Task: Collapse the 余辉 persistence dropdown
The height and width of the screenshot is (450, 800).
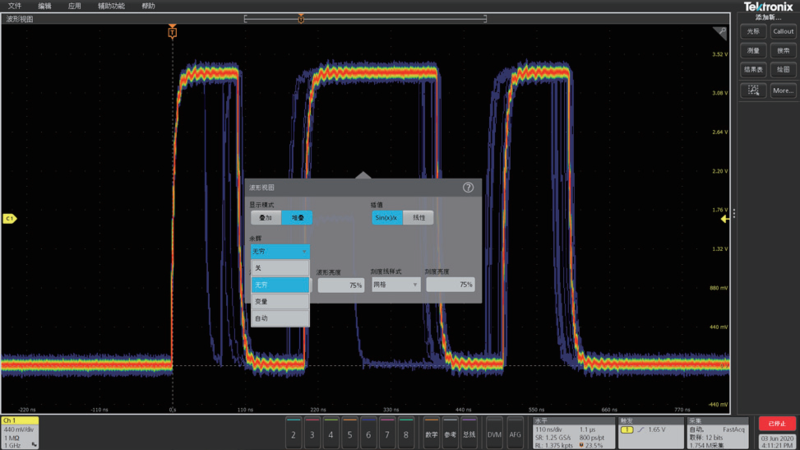Action: pos(280,251)
